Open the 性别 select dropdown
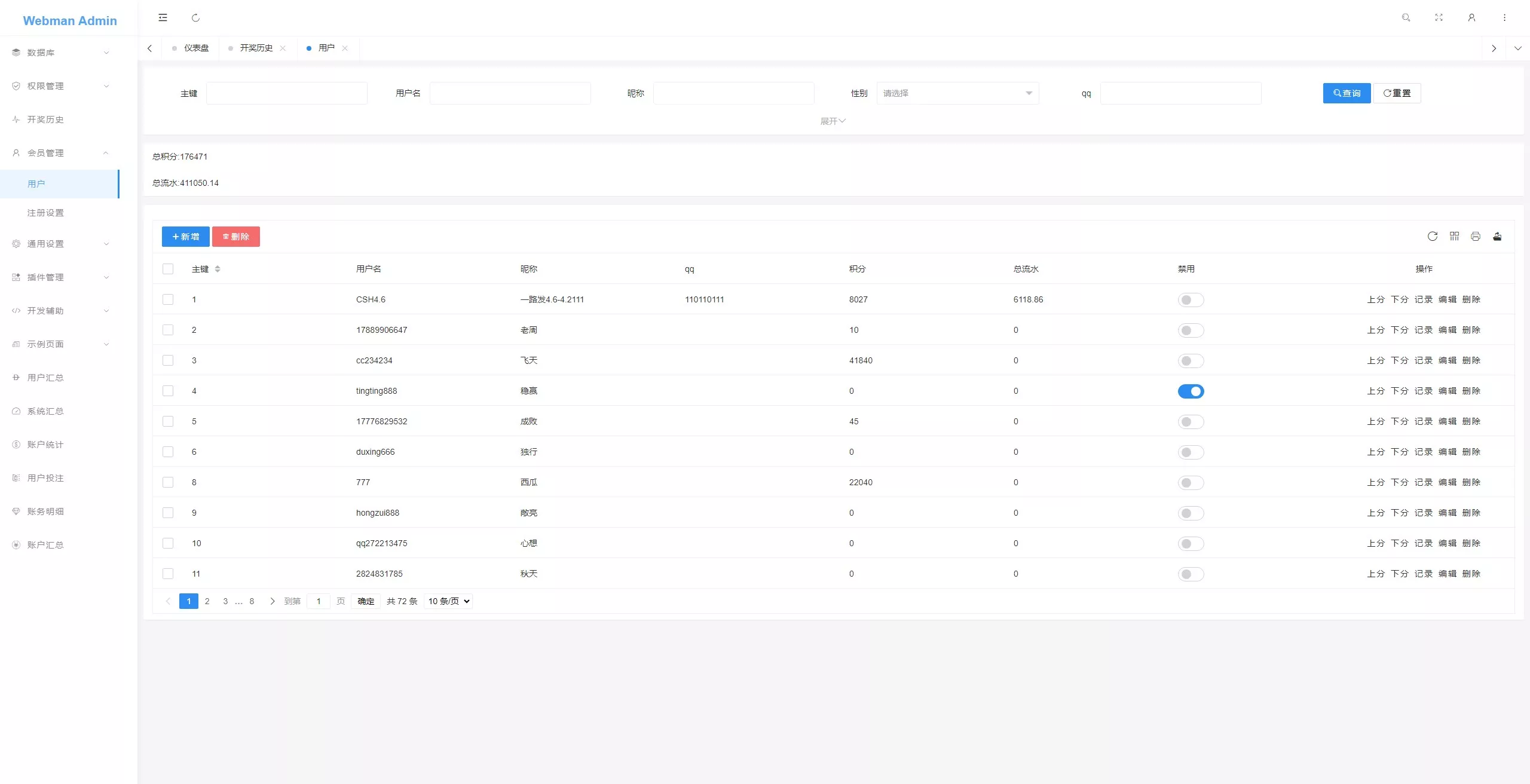 click(957, 93)
